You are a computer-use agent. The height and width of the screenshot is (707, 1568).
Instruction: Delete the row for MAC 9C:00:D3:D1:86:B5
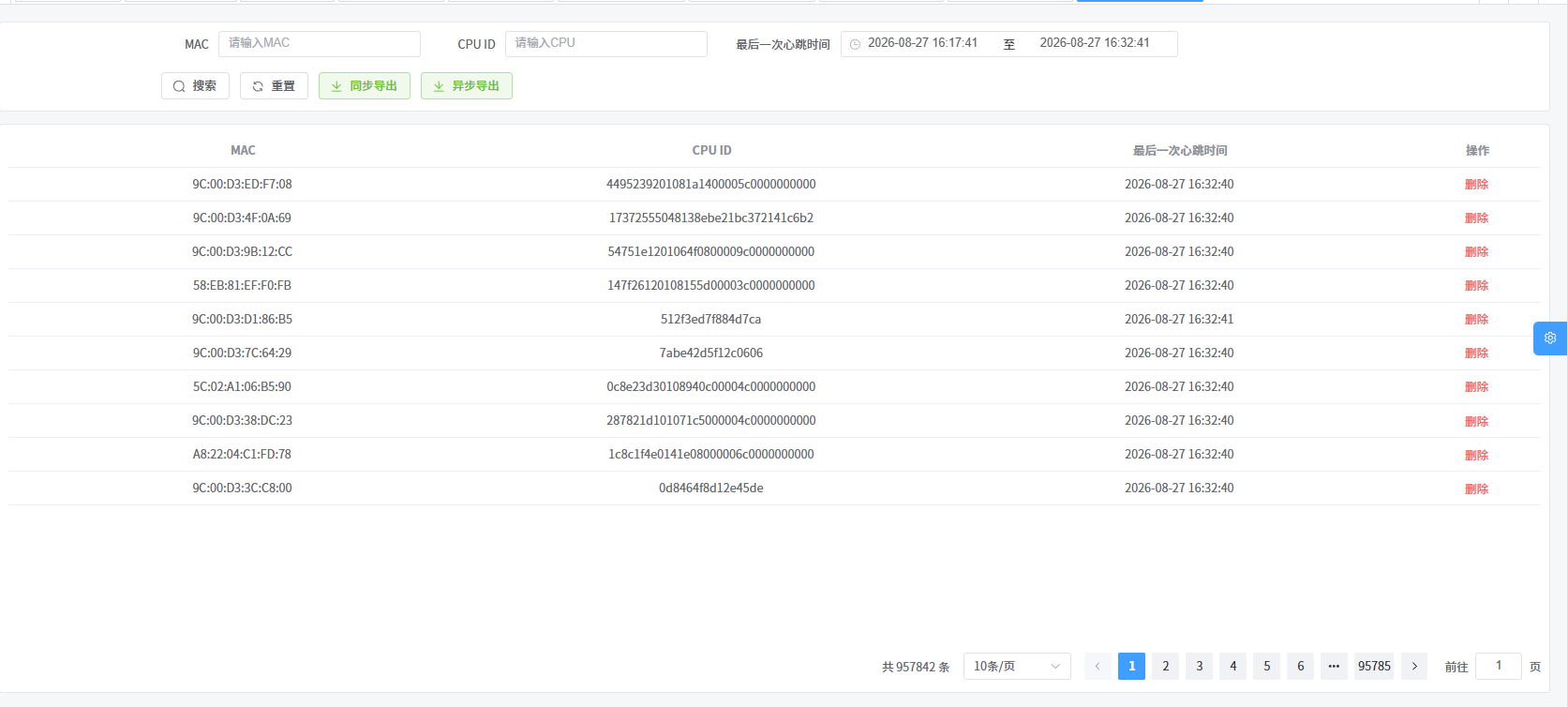(1477, 320)
